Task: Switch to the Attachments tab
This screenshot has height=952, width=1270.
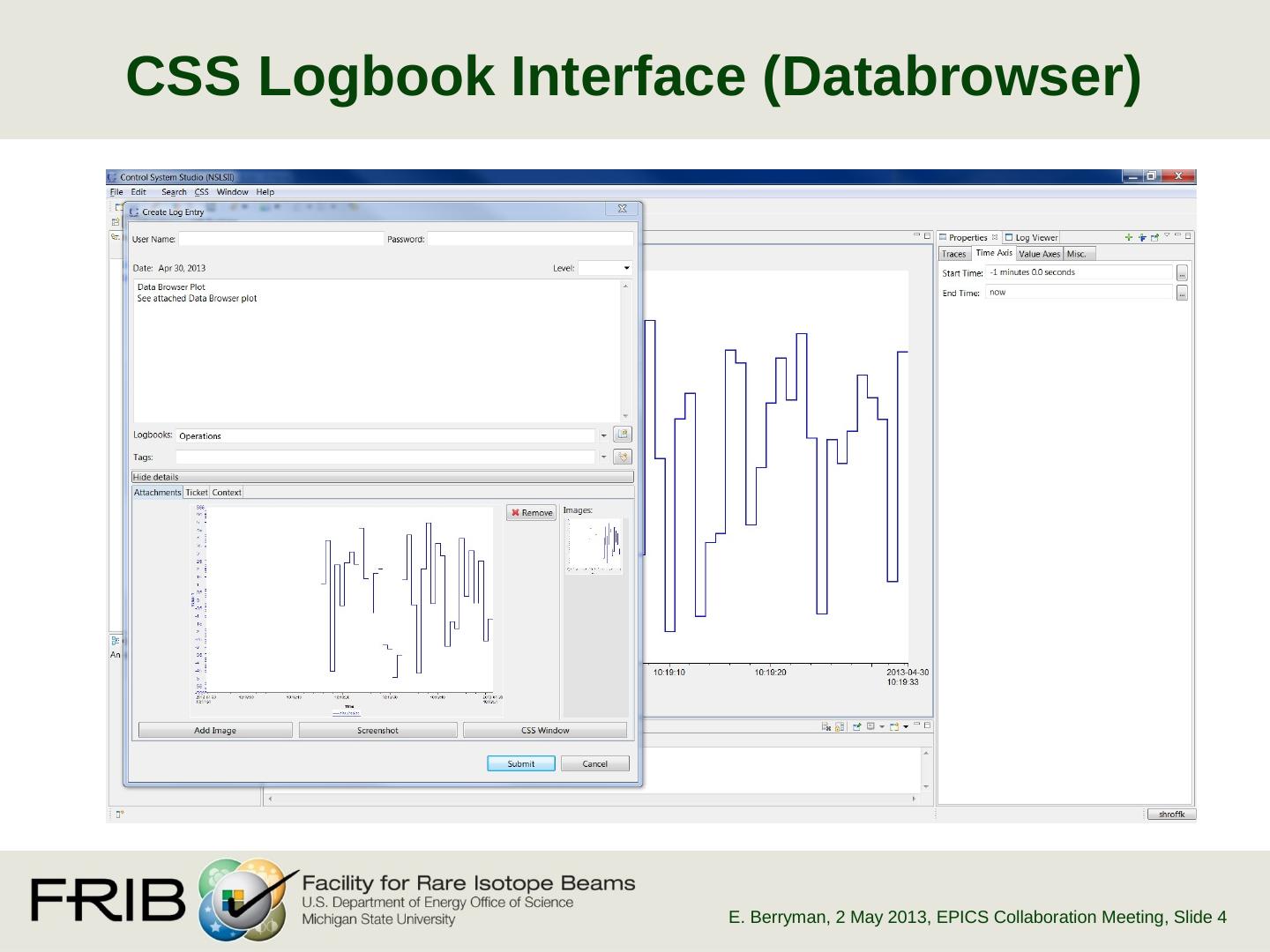Action: (158, 493)
